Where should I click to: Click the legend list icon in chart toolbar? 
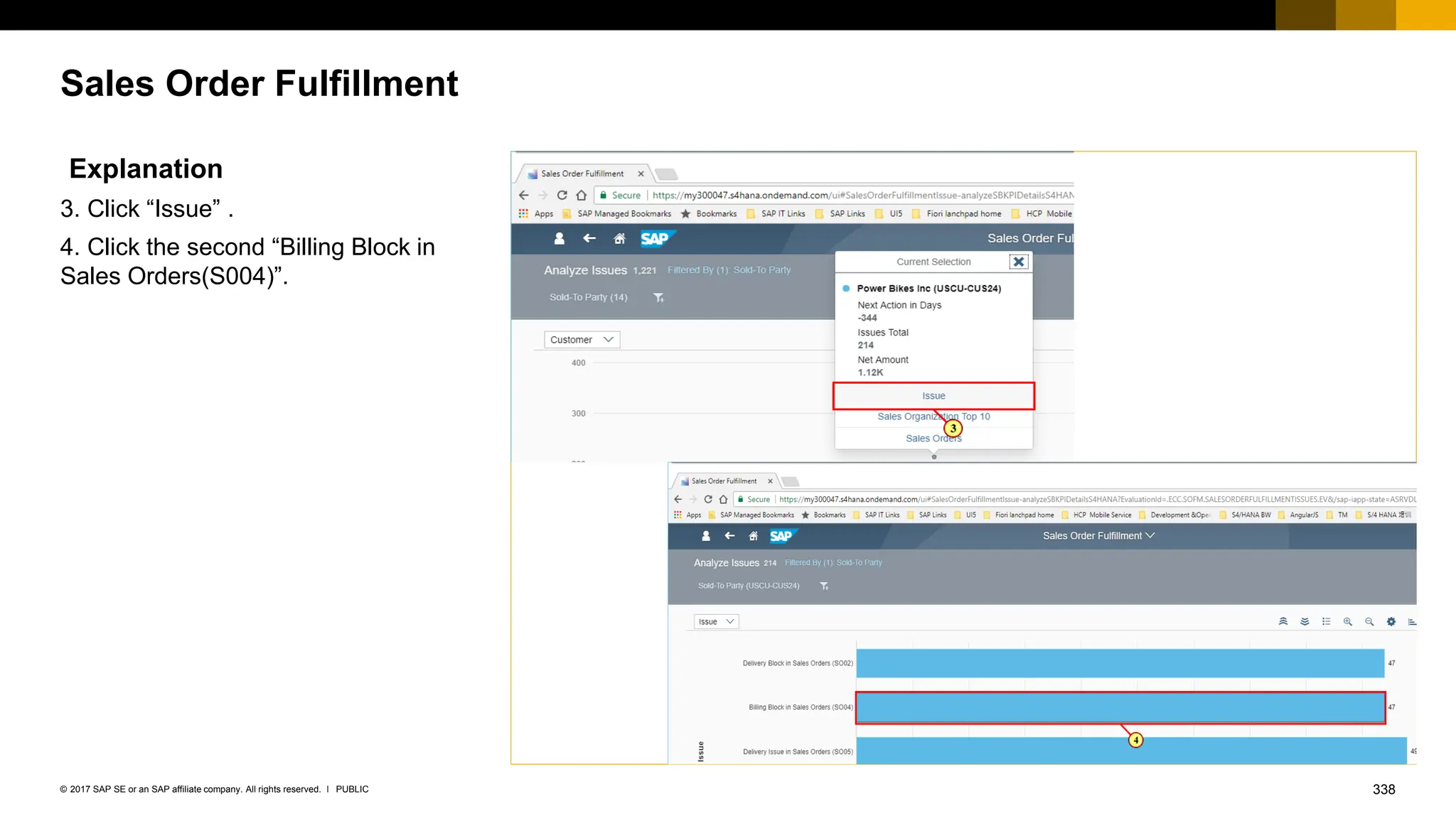(x=1326, y=621)
